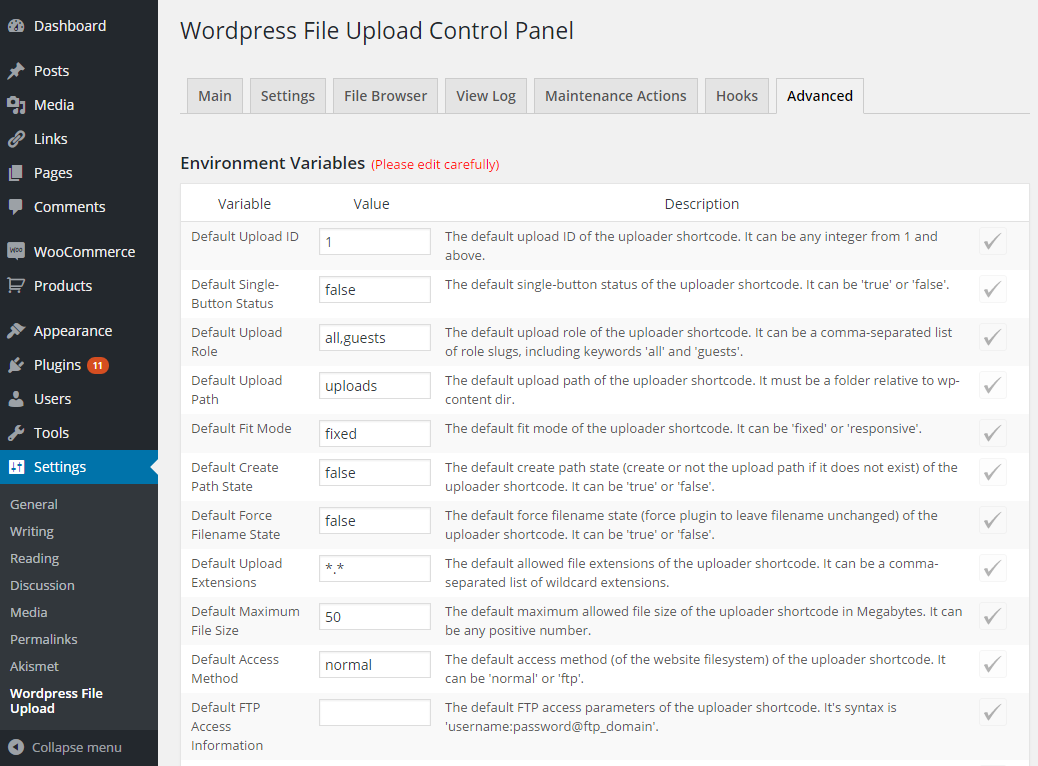
Task: Click the Comments speech bubble icon
Action: [x=16, y=207]
